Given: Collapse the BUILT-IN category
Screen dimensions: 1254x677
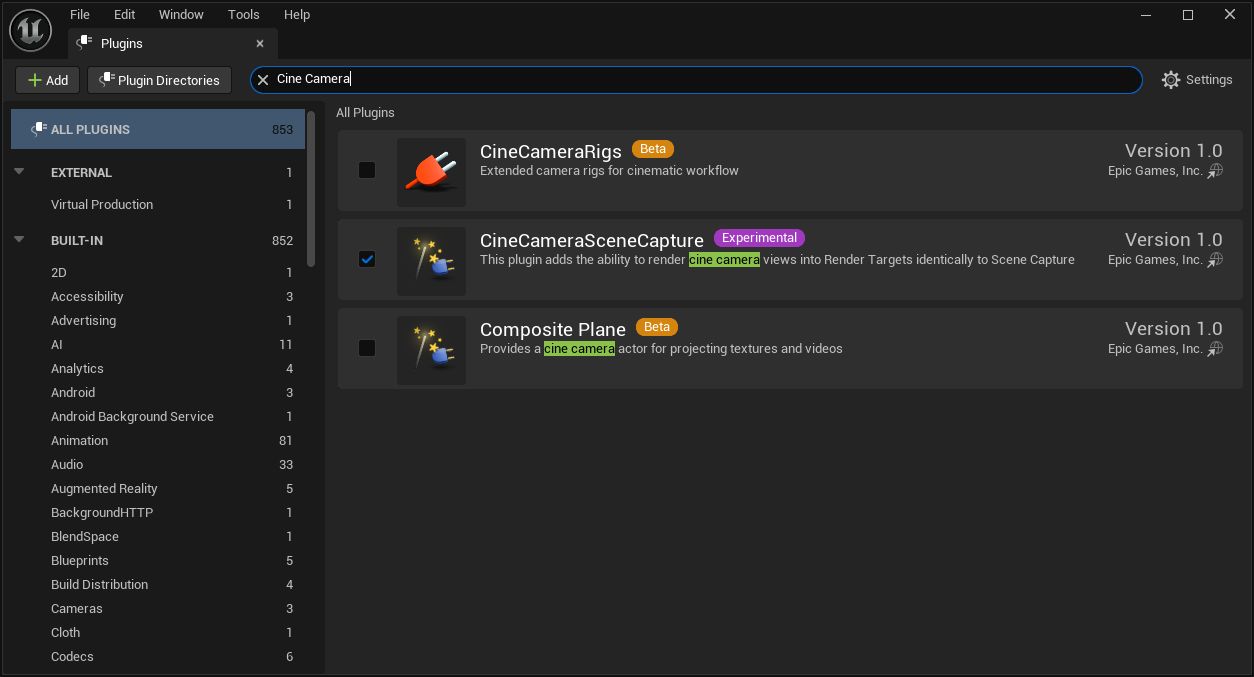Looking at the screenshot, I should click(x=19, y=240).
